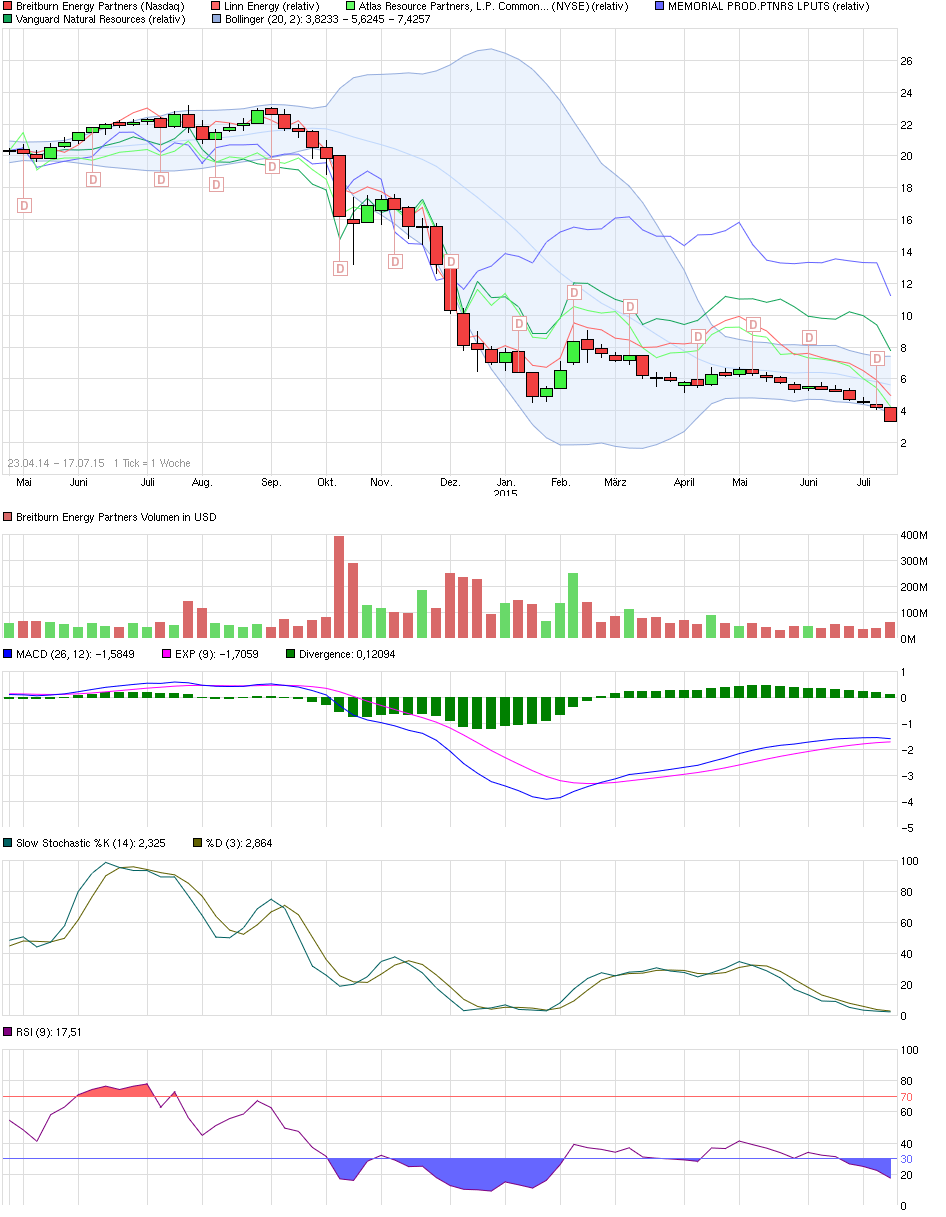The height and width of the screenshot is (1217, 946).
Task: Click the Breitburn Energy Partners legend icon
Action: pyautogui.click(x=8, y=7)
